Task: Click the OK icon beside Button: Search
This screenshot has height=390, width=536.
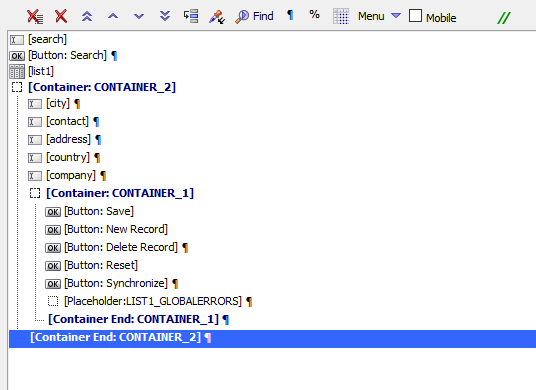Action: pyautogui.click(x=17, y=56)
